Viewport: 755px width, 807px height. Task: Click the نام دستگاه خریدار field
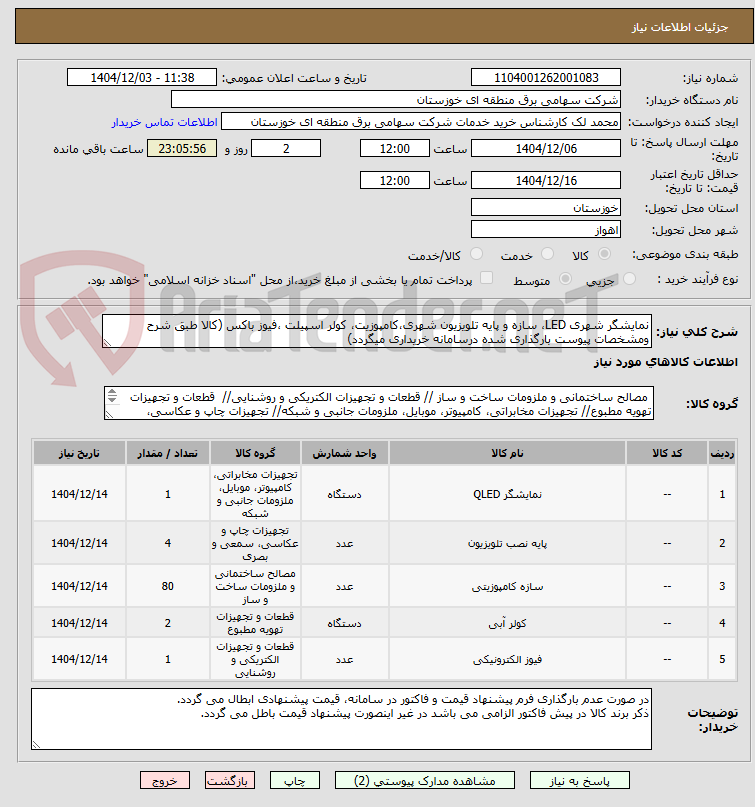coord(396,100)
